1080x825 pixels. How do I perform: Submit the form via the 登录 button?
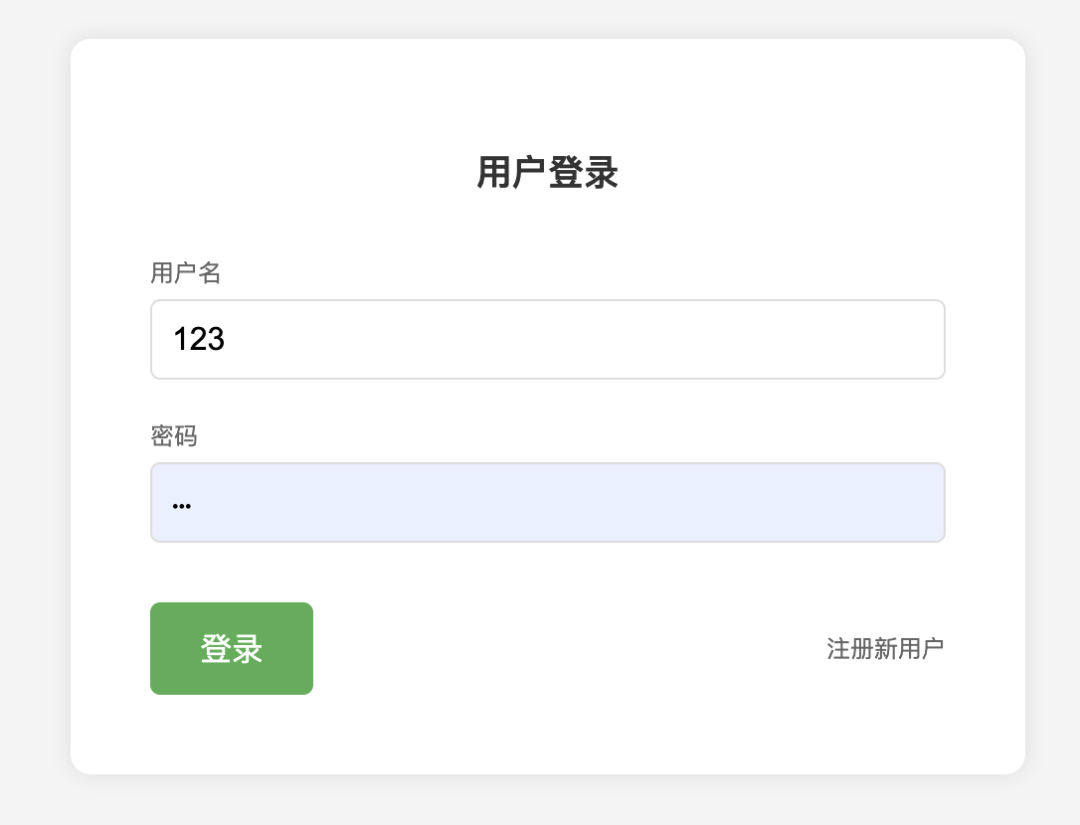231,648
